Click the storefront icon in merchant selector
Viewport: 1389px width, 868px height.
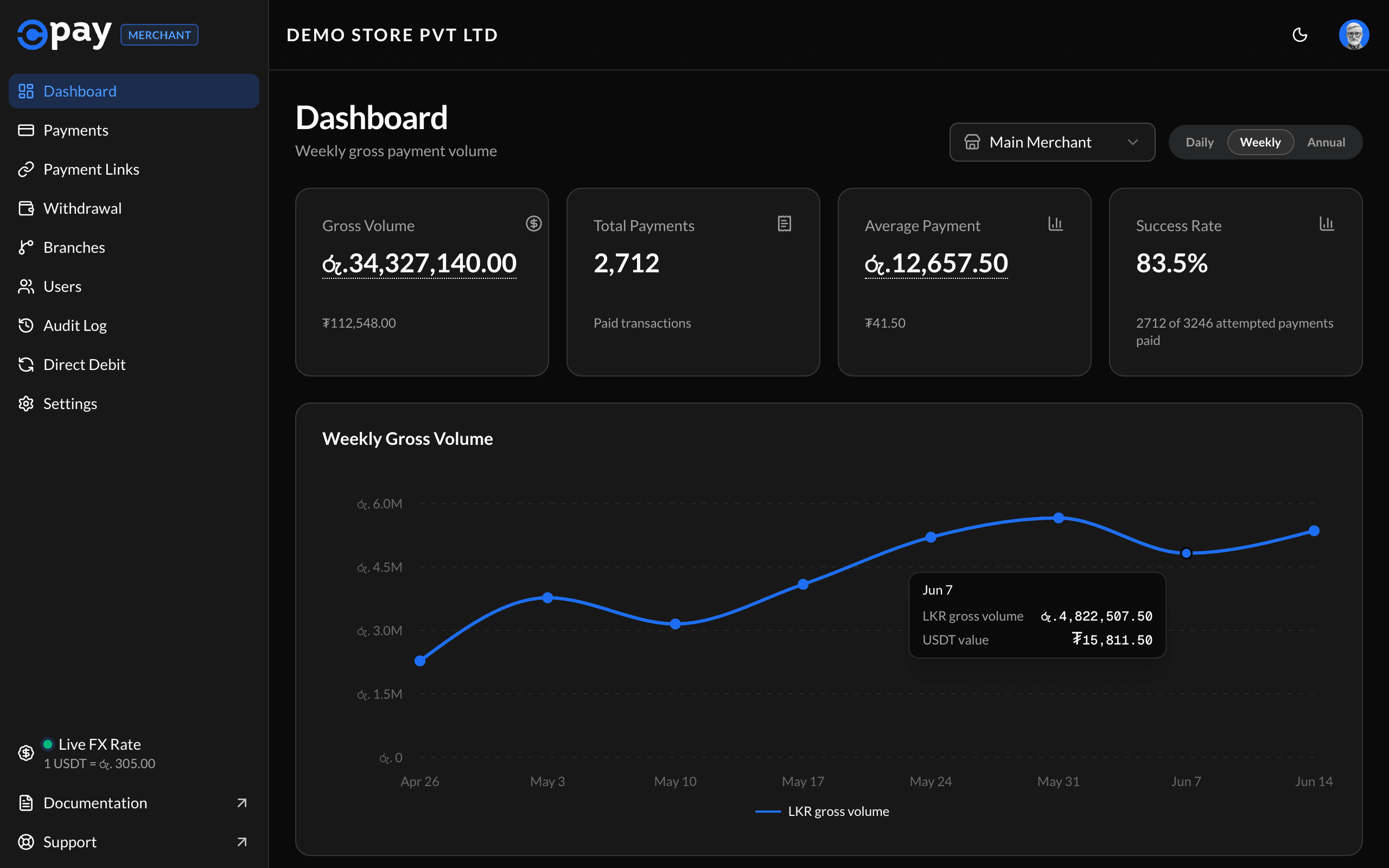coord(972,142)
